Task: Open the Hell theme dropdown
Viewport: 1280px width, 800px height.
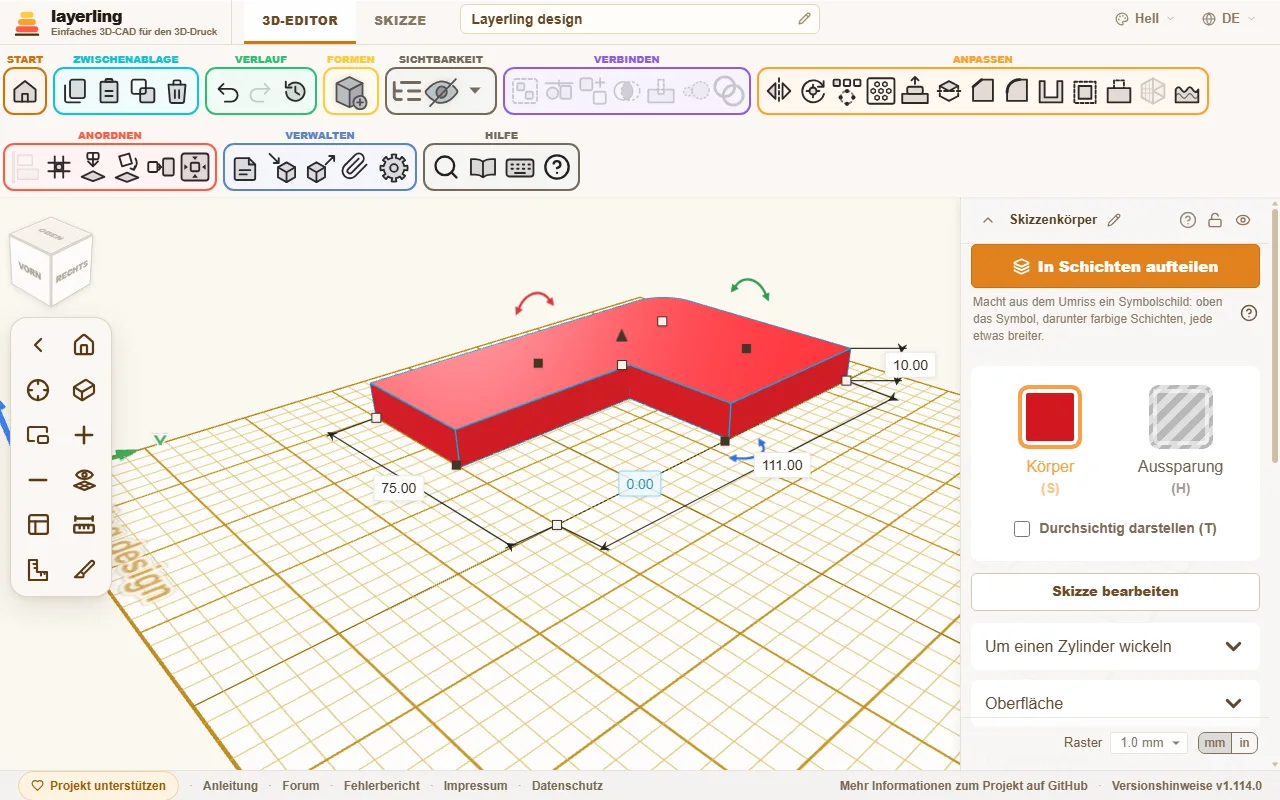Action: click(1145, 19)
